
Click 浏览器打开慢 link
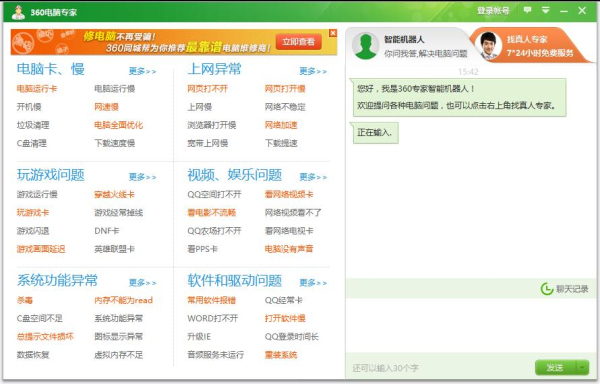click(x=212, y=125)
